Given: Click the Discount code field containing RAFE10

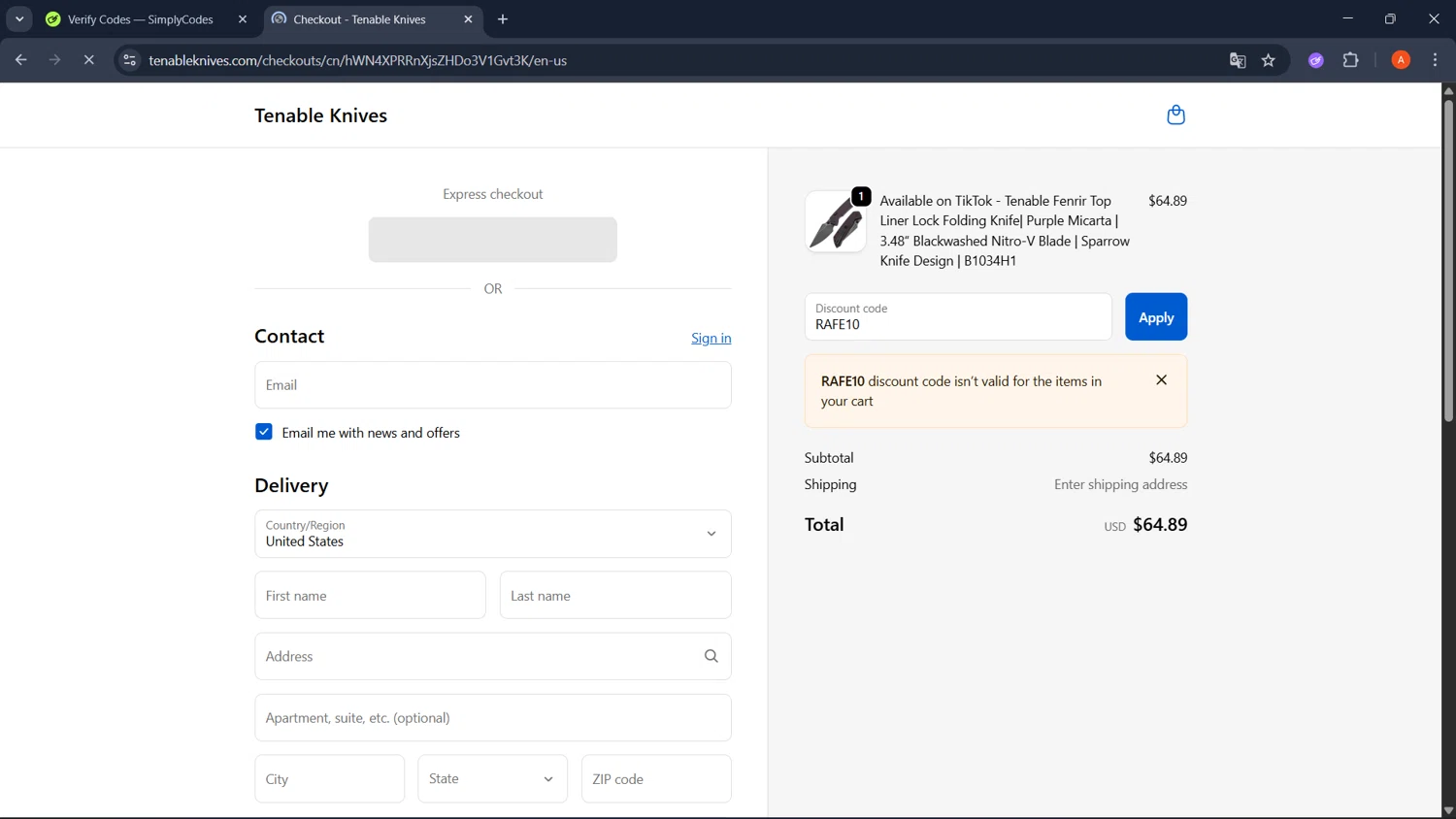Looking at the screenshot, I should [958, 317].
